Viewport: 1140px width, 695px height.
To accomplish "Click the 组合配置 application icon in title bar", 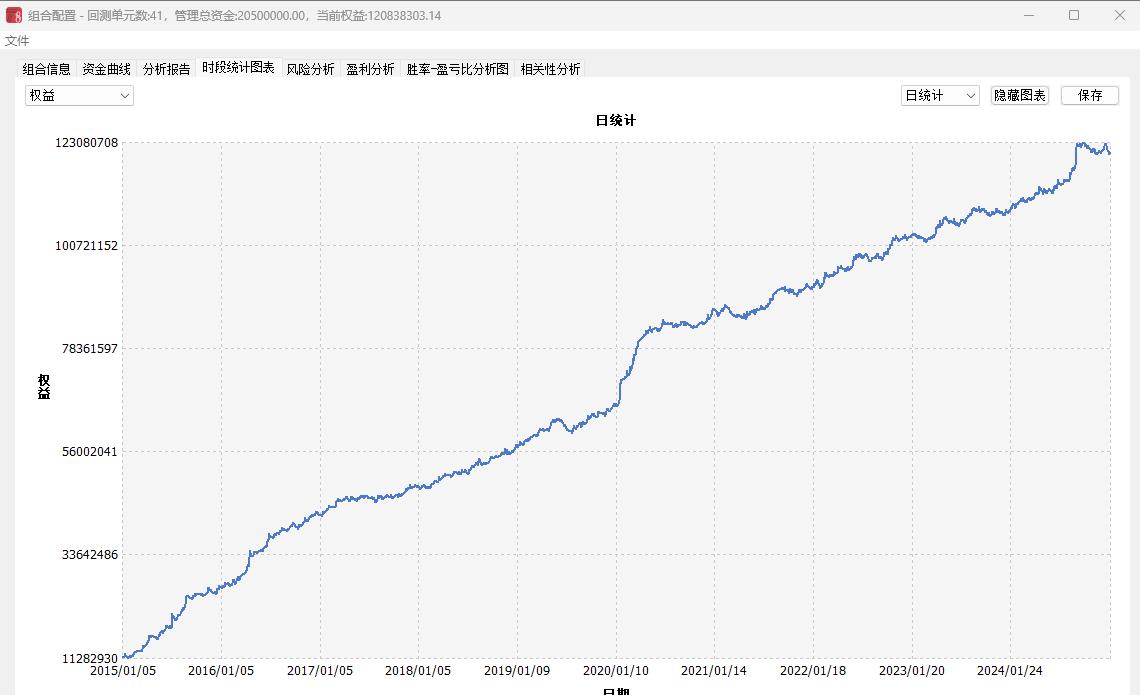I will [x=13, y=15].
